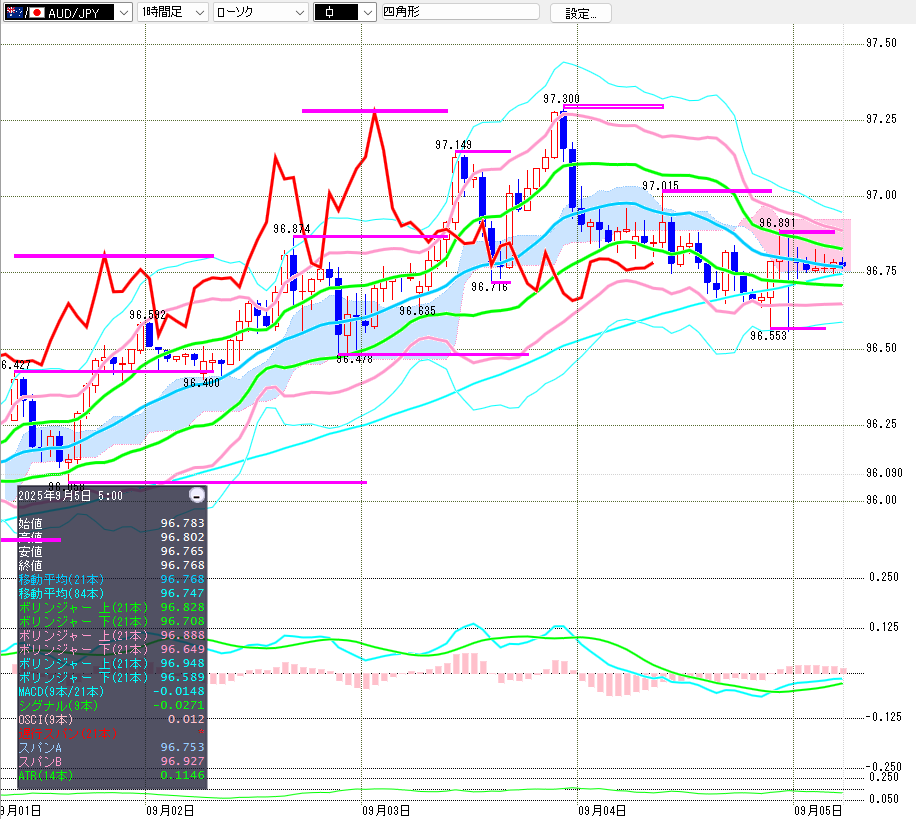Image resolution: width=916 pixels, height=819 pixels.
Task: Collapse the data panel with minus icon
Action: tap(197, 495)
